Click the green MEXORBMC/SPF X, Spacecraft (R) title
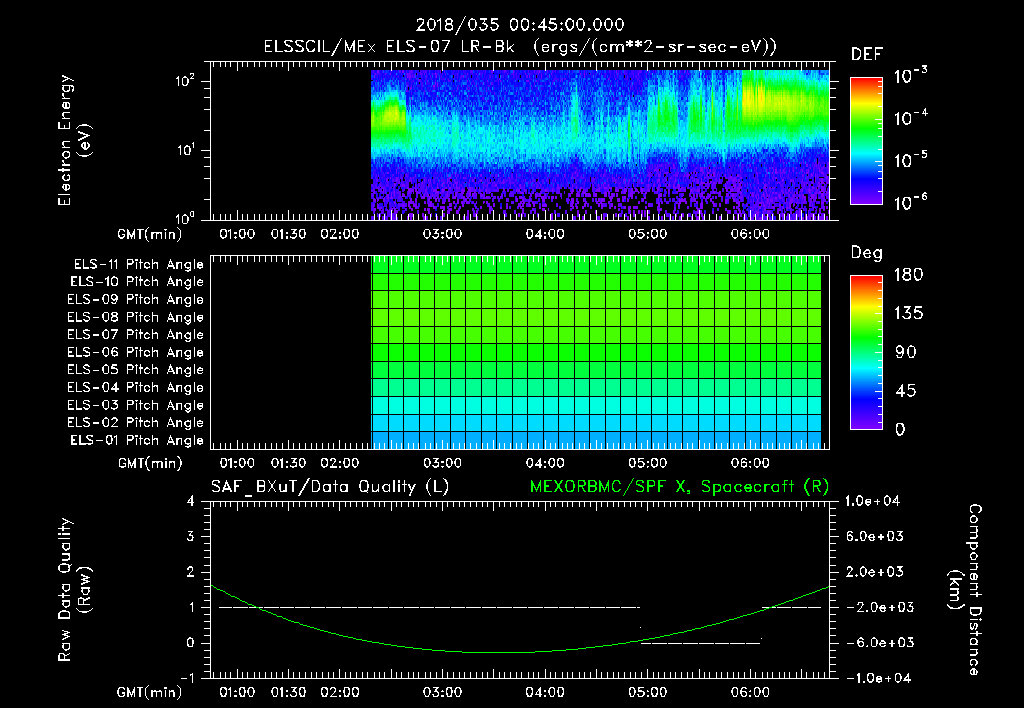 pos(679,487)
